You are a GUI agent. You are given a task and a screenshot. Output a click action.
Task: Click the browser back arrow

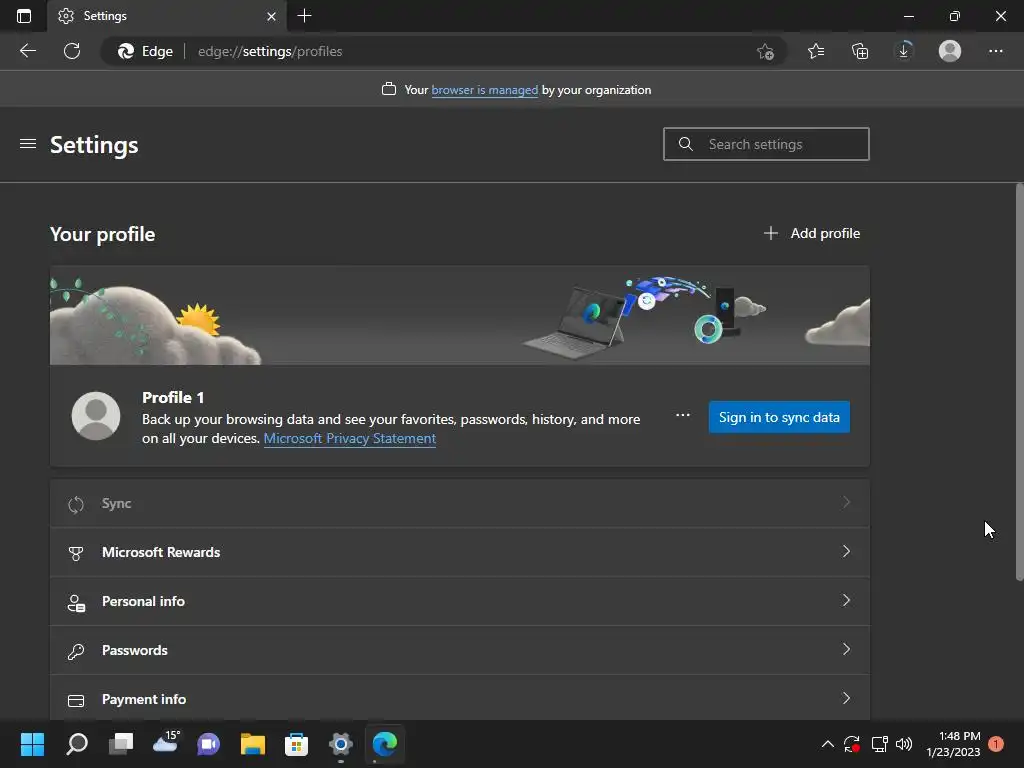[x=27, y=51]
